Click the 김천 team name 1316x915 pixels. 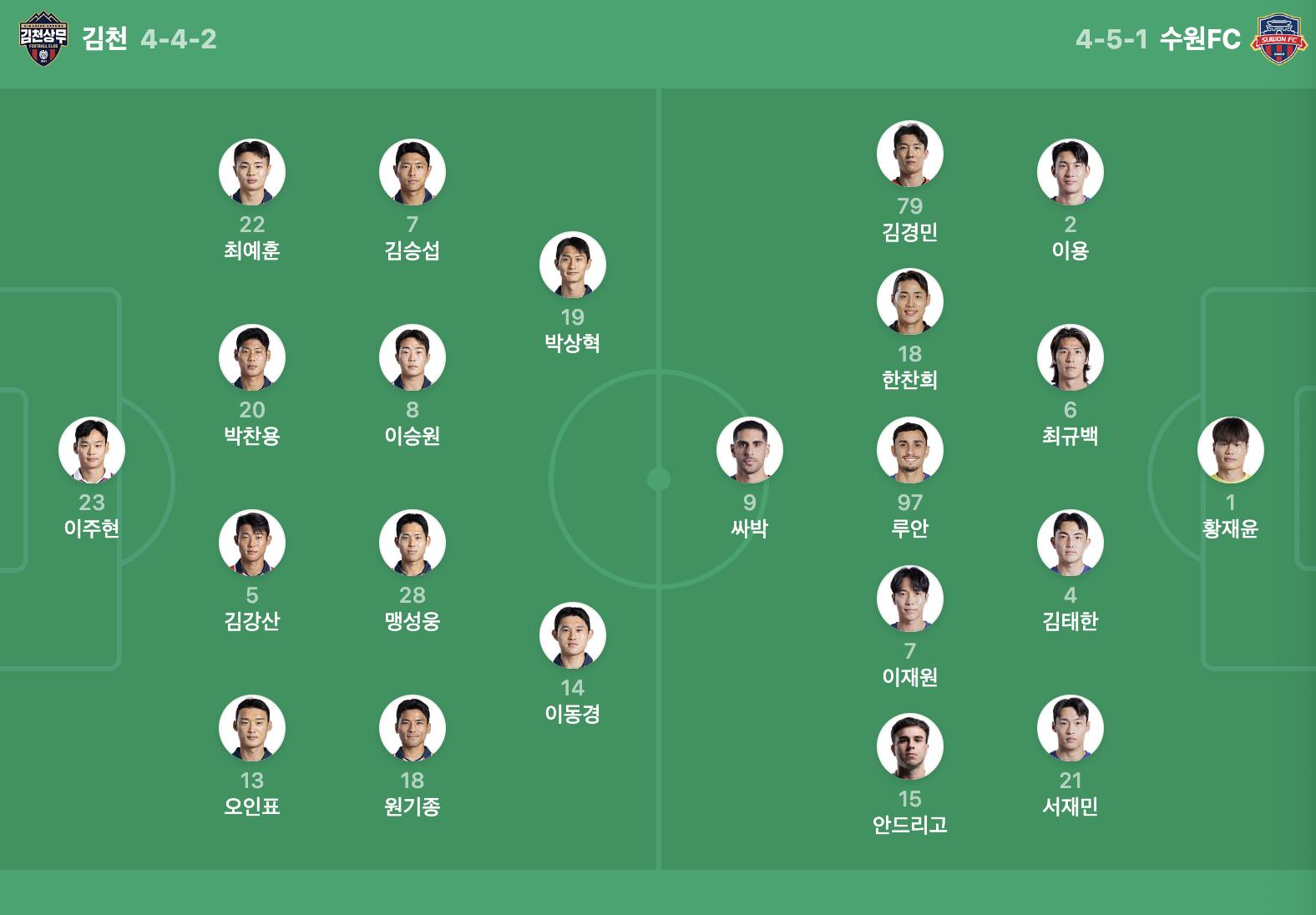click(105, 39)
